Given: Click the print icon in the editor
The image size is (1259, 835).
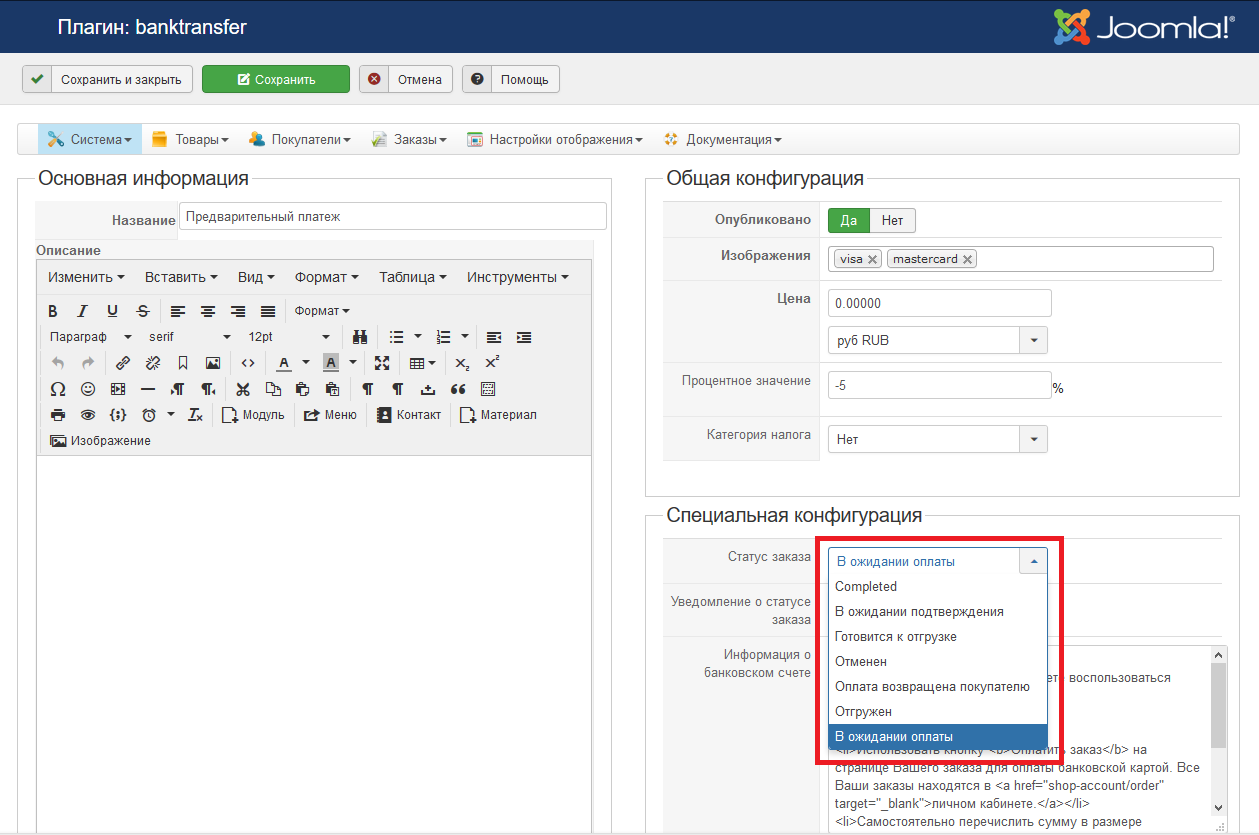Looking at the screenshot, I should point(57,415).
